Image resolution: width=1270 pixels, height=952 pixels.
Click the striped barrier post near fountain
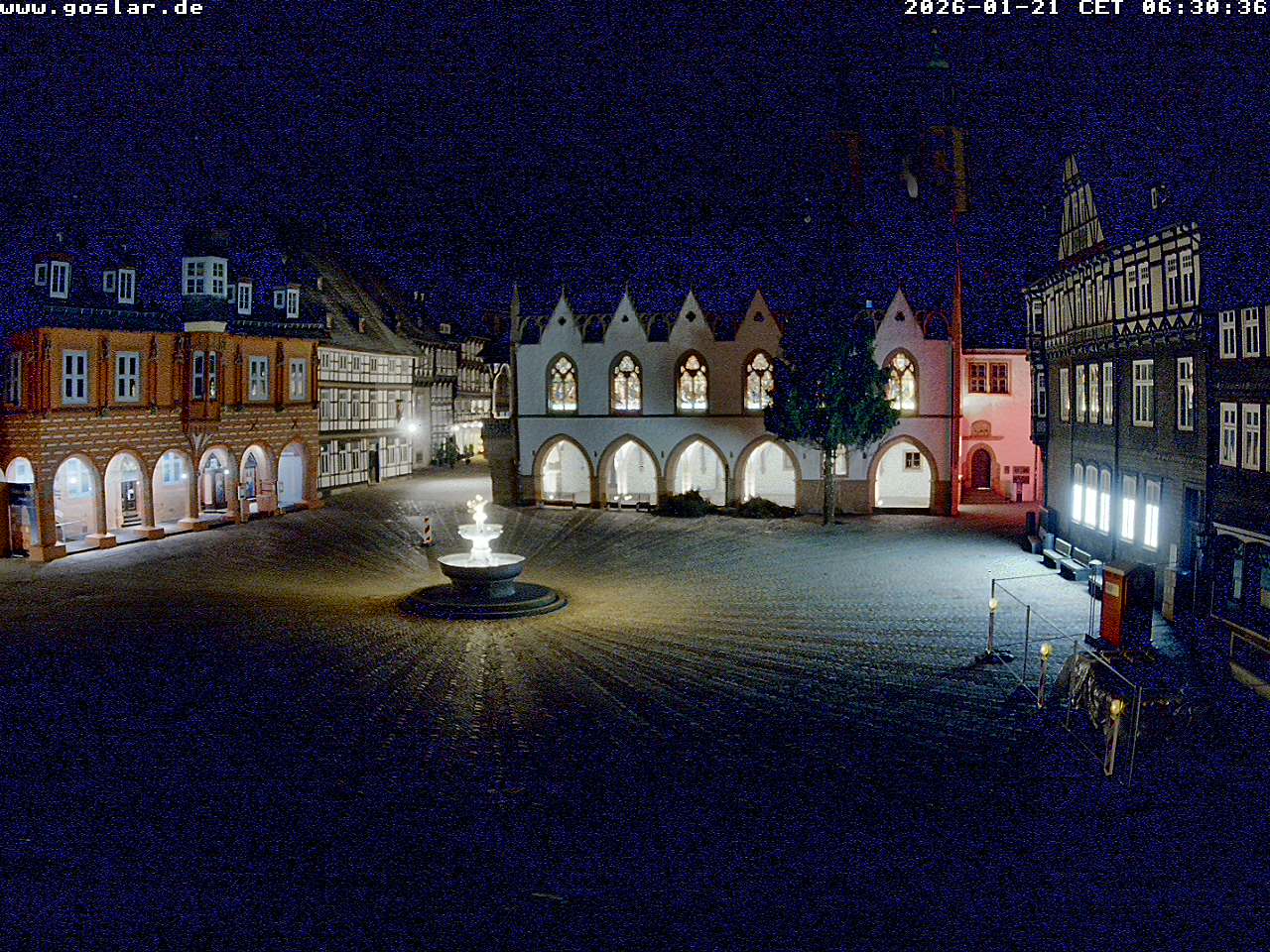click(x=428, y=531)
